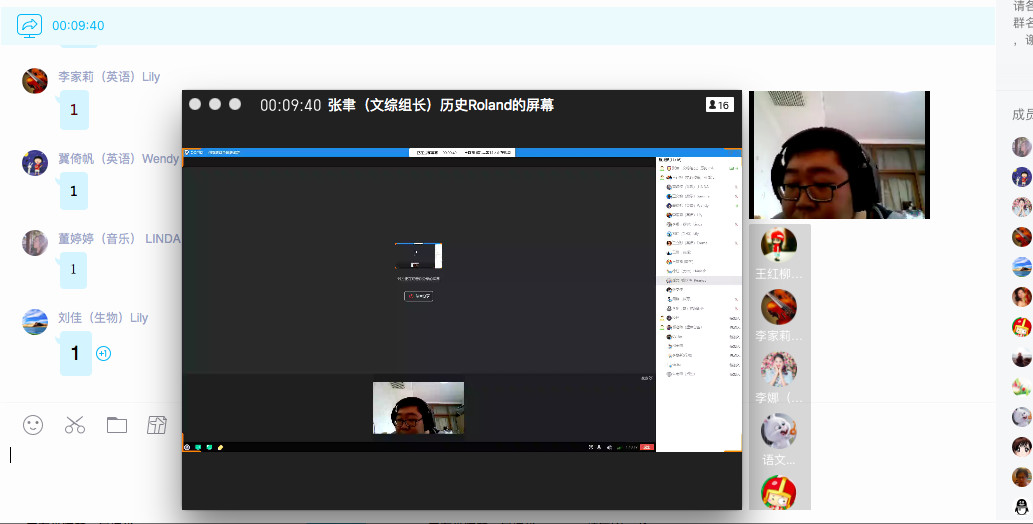Click the shared screen title 张聿 历史Roland的屏幕
The image size is (1033, 524).
[440, 105]
